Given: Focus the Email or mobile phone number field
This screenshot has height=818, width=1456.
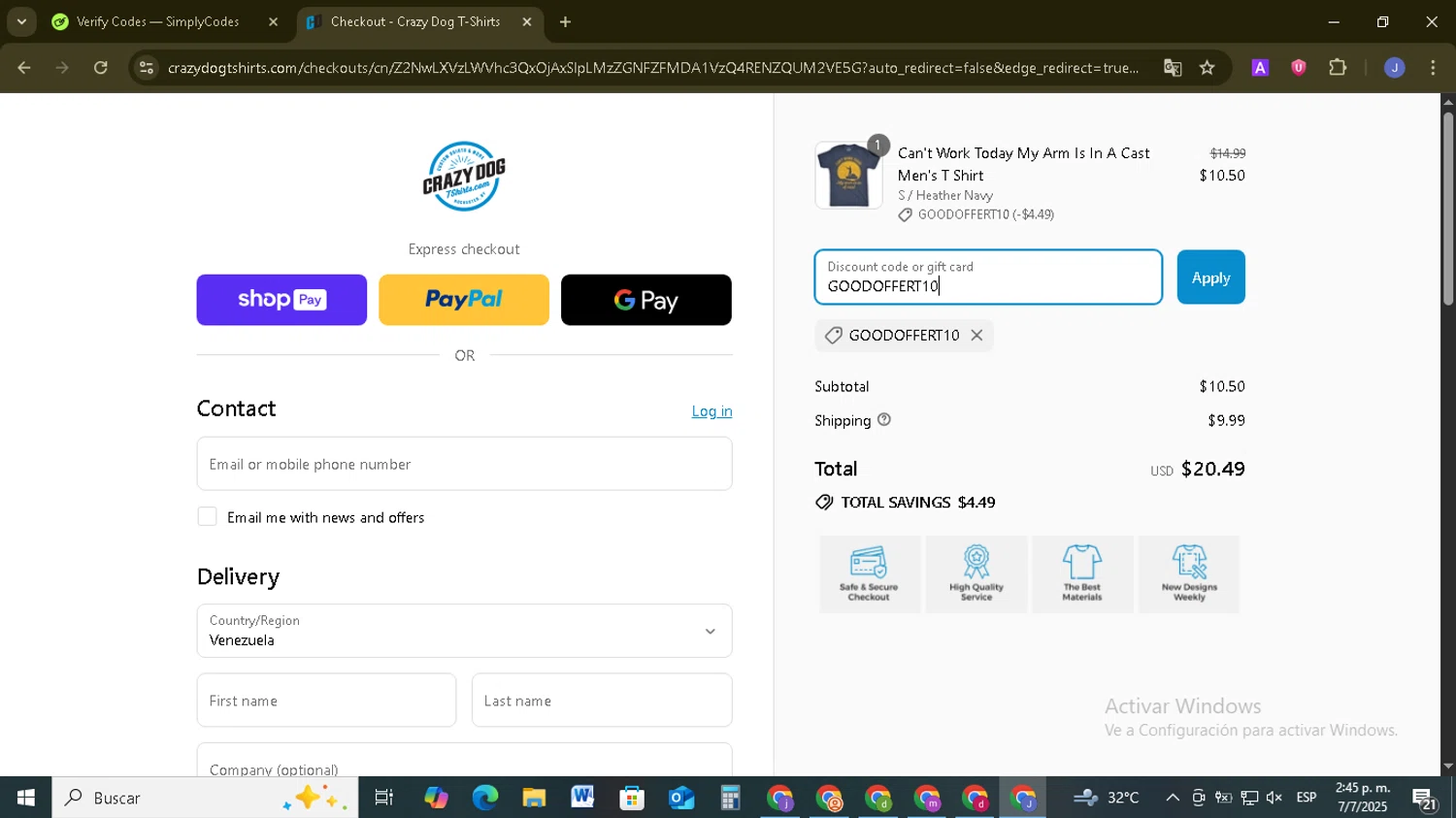Looking at the screenshot, I should [x=464, y=464].
